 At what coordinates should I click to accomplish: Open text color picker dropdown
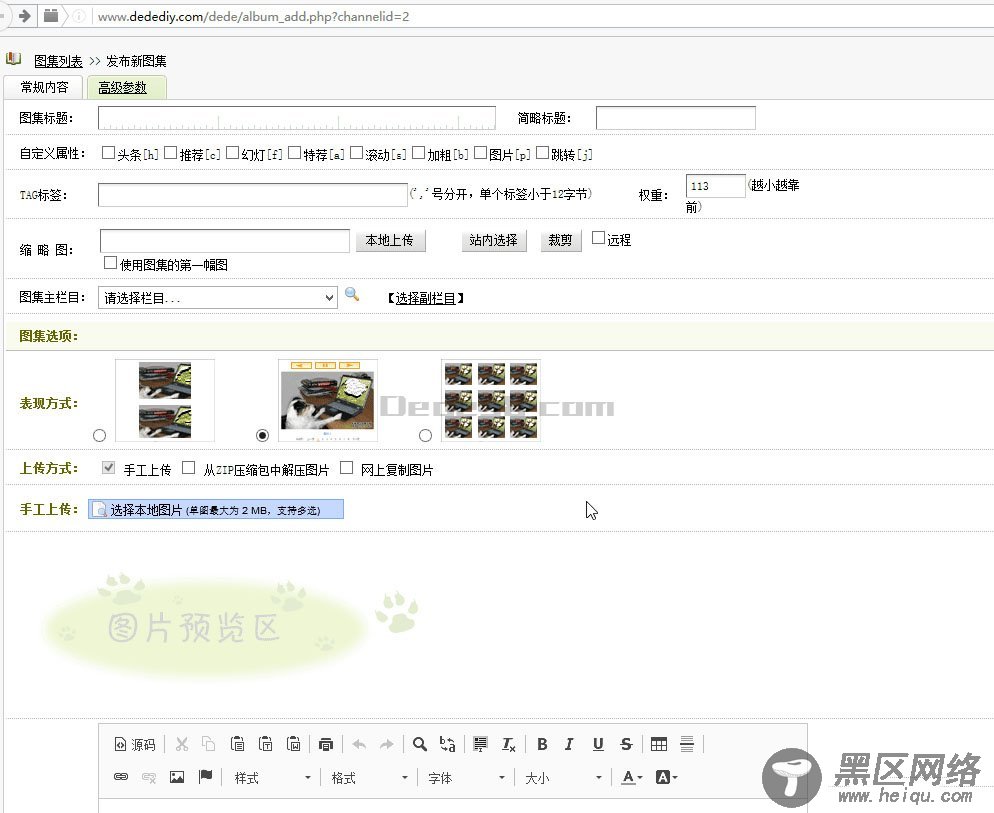coord(632,777)
